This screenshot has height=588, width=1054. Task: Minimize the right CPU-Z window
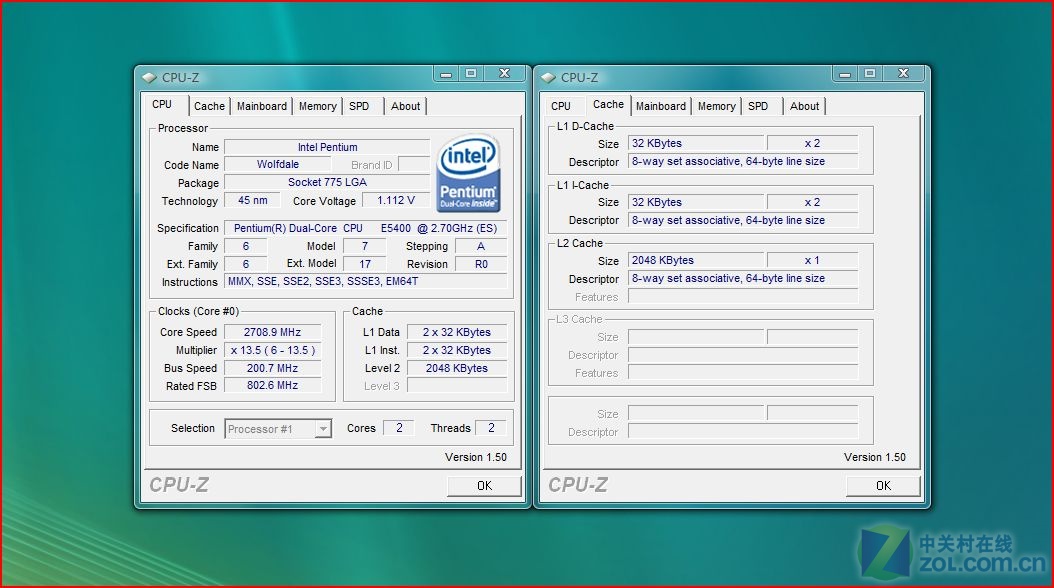click(x=844, y=74)
